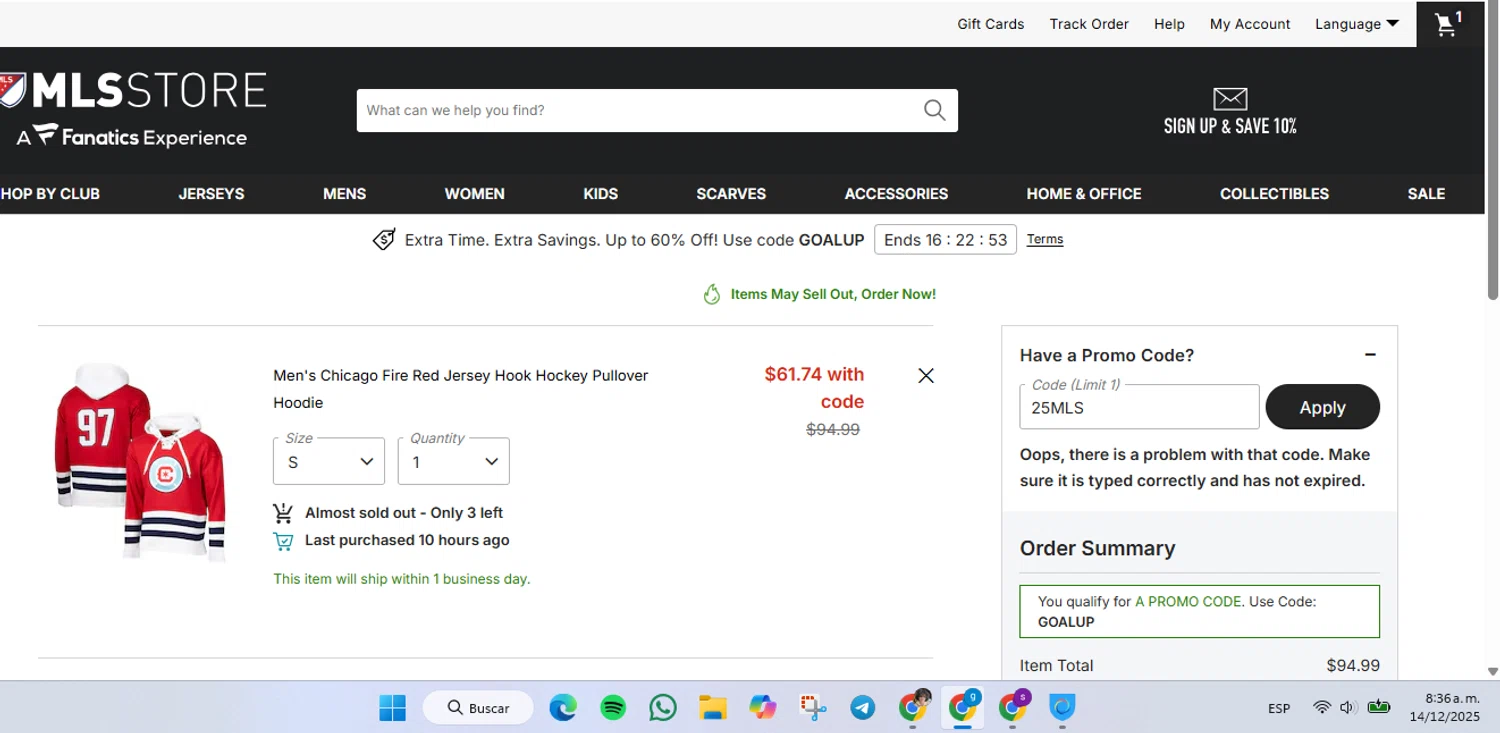
Task: Open the blue shield app in taskbar
Action: (x=1062, y=708)
